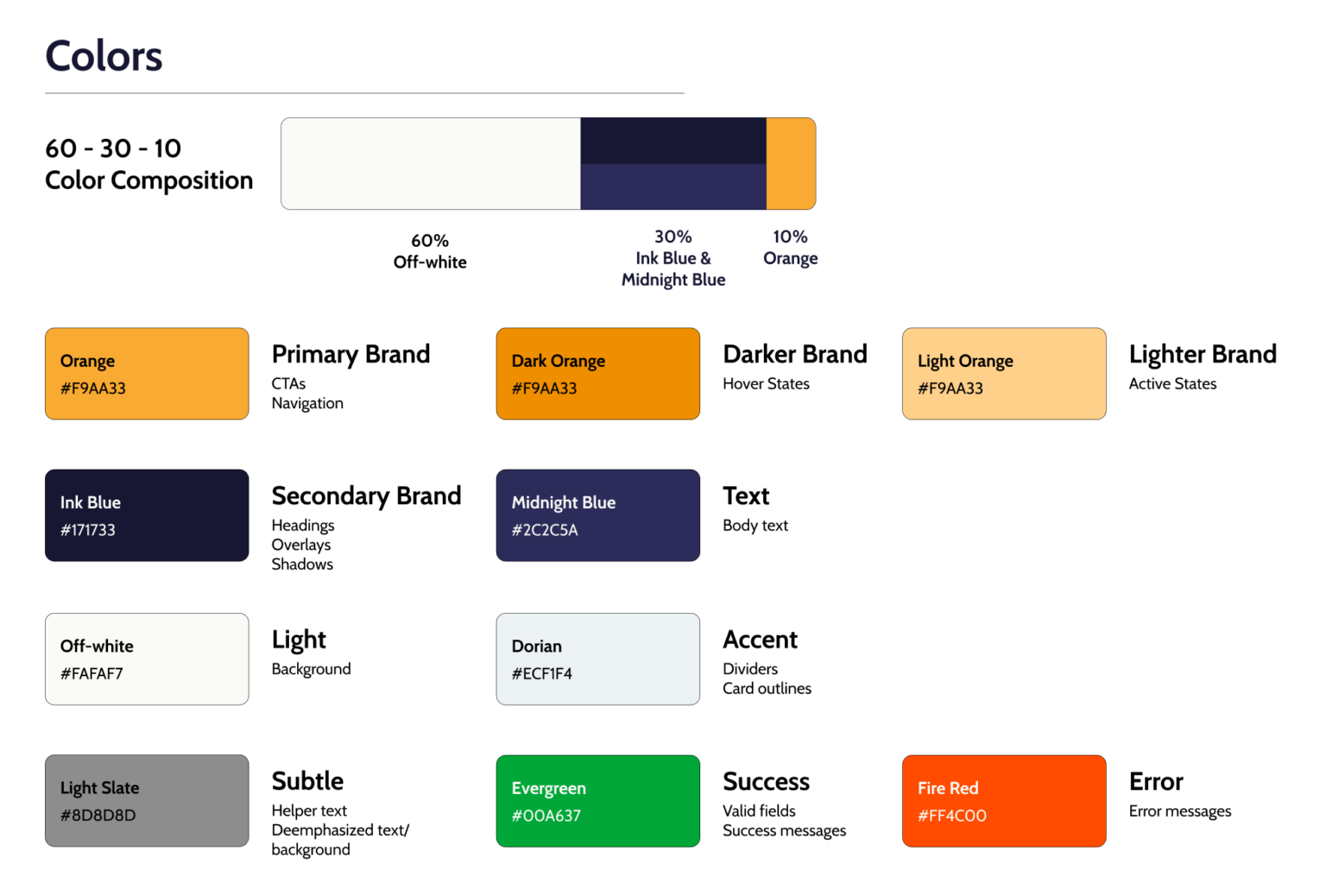
Task: Select the Midnight Blue #2C2C5A swatch
Action: coord(597,515)
